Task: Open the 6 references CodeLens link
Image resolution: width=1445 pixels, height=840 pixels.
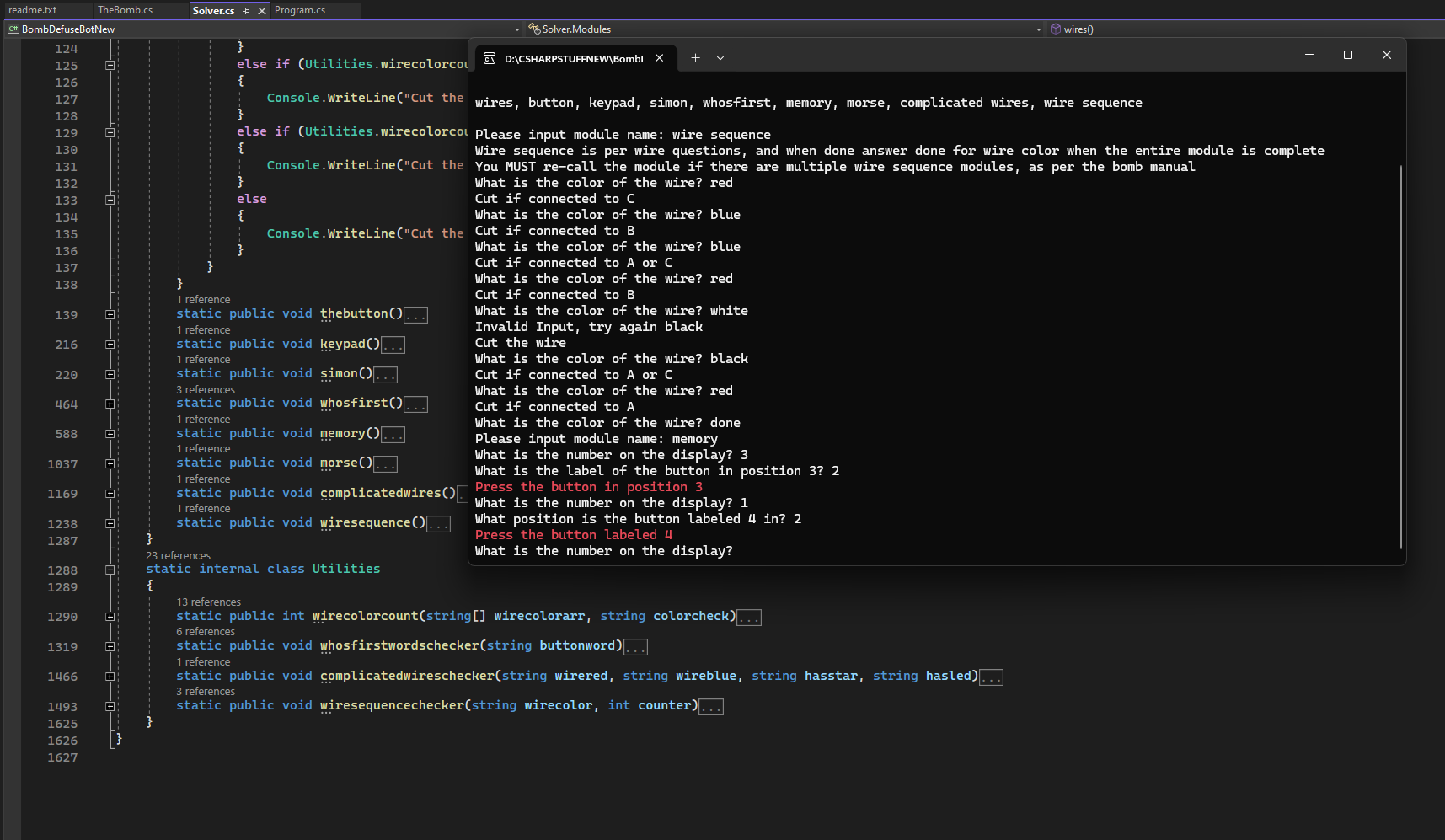Action: 206,631
